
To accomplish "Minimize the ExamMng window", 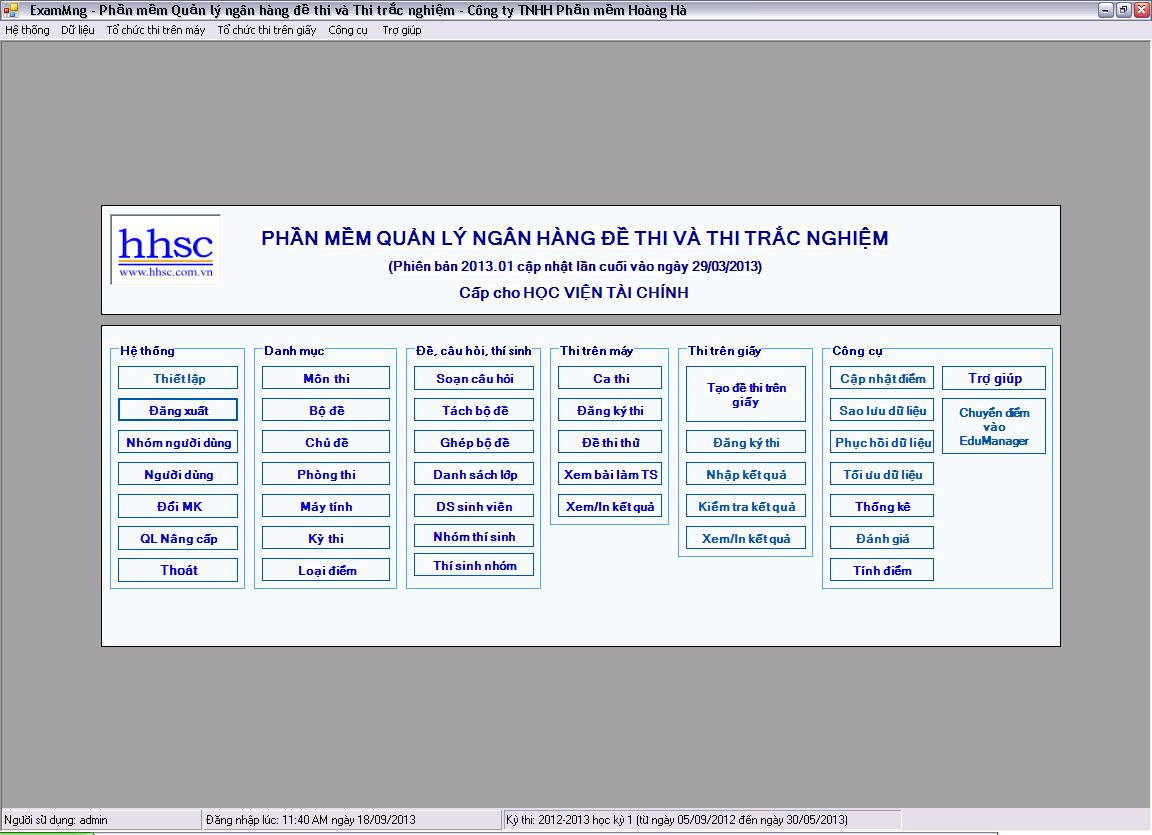I will (1106, 10).
